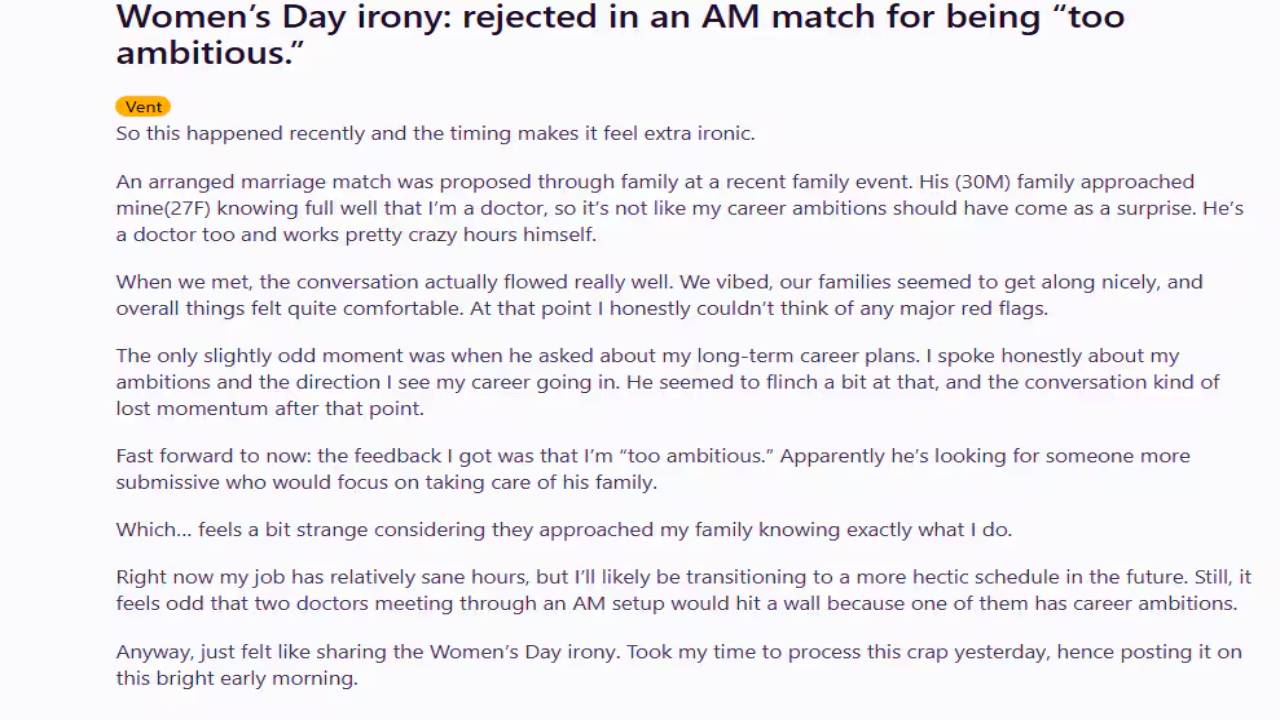Click the closing paragraph starting "Anyway, just felt"
Viewport: 1280px width, 720px height.
pos(679,665)
